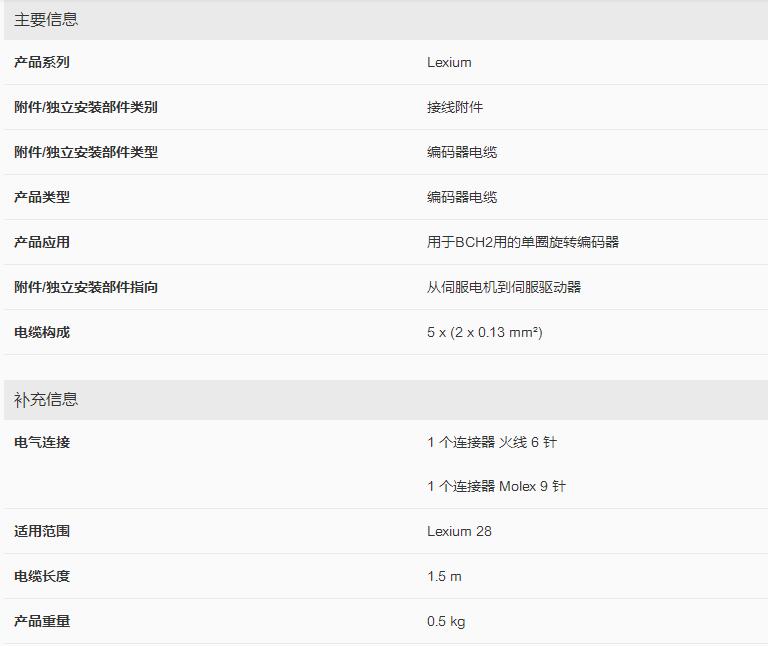Click the 产品重量 label
The width and height of the screenshot is (768, 646).
[42, 622]
